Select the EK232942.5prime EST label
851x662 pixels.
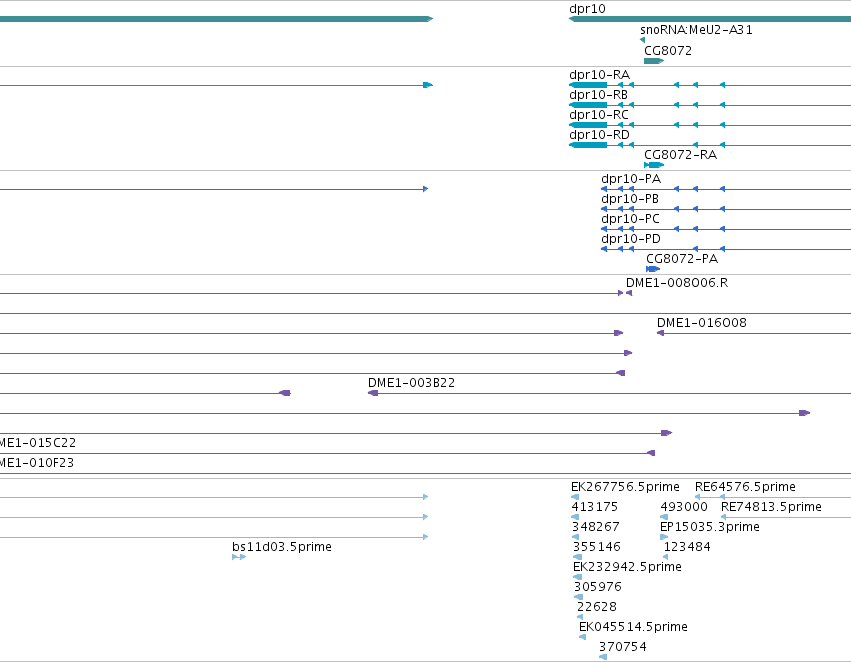tap(627, 567)
